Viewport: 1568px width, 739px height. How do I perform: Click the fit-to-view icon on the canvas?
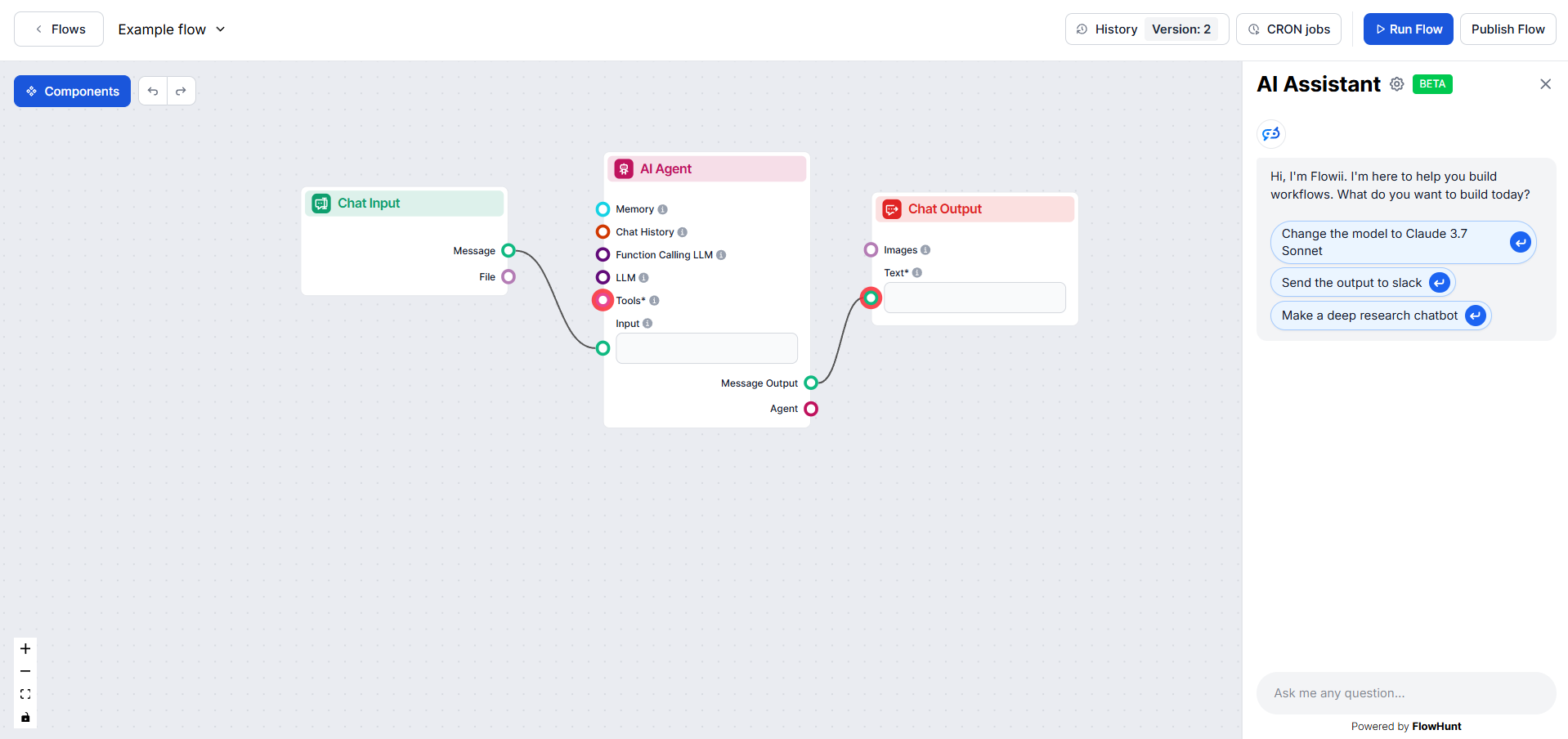(25, 694)
